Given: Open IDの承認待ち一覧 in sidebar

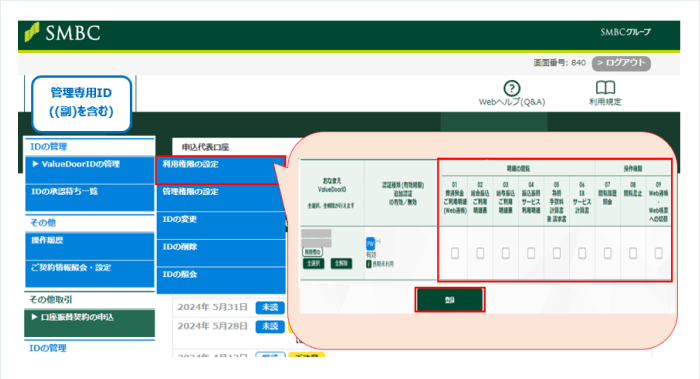Looking at the screenshot, I should tap(90, 197).
